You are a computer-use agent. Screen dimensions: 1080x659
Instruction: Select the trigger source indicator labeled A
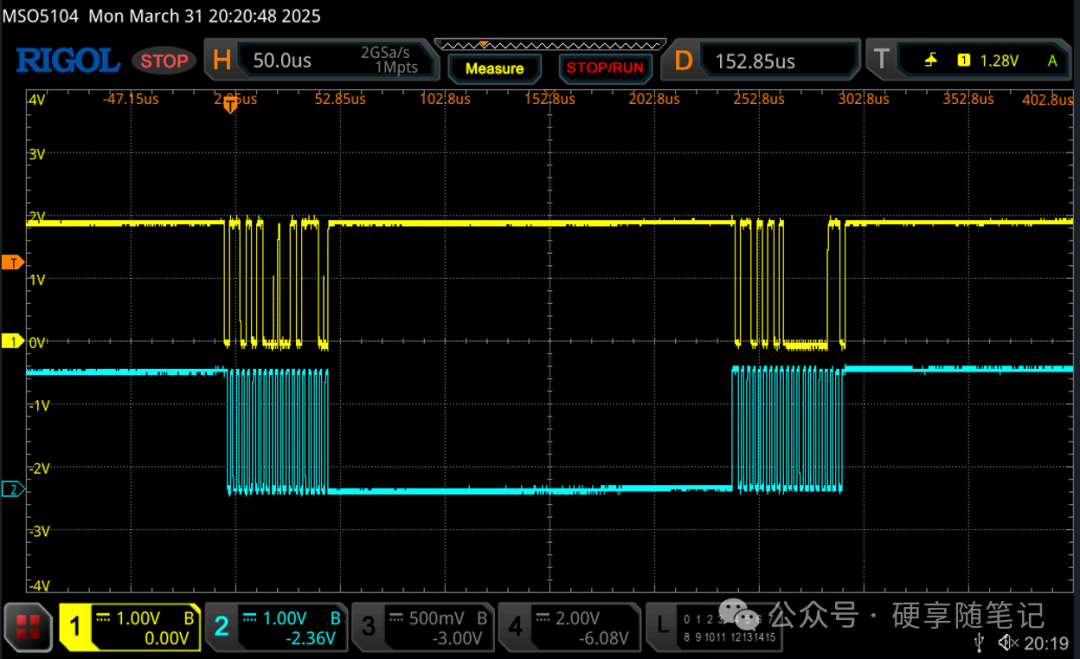tap(1052, 59)
